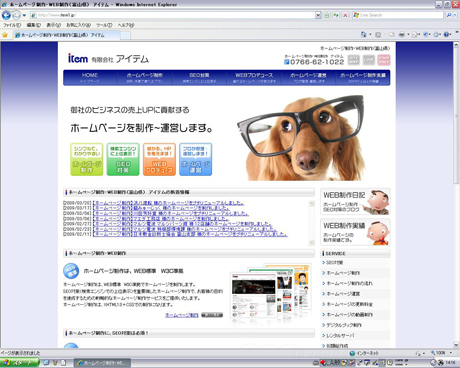This screenshot has height=368, width=460.
Task: Open the Tools gear toolbar icon
Action: pos(437,35)
